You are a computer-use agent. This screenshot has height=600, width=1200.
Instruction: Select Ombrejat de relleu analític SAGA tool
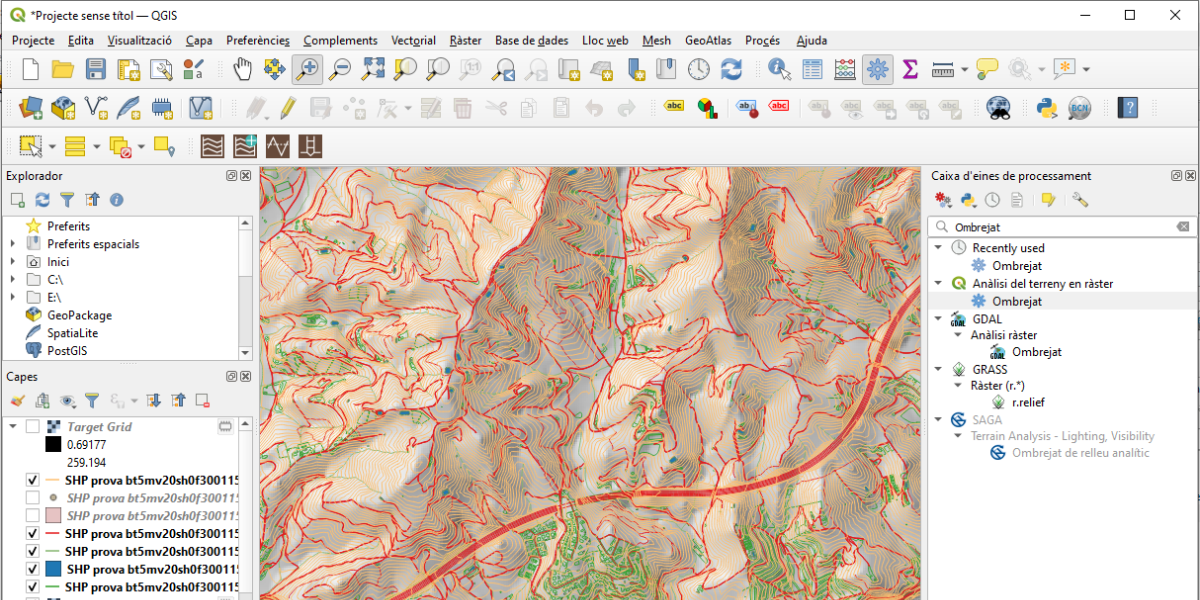click(1081, 453)
